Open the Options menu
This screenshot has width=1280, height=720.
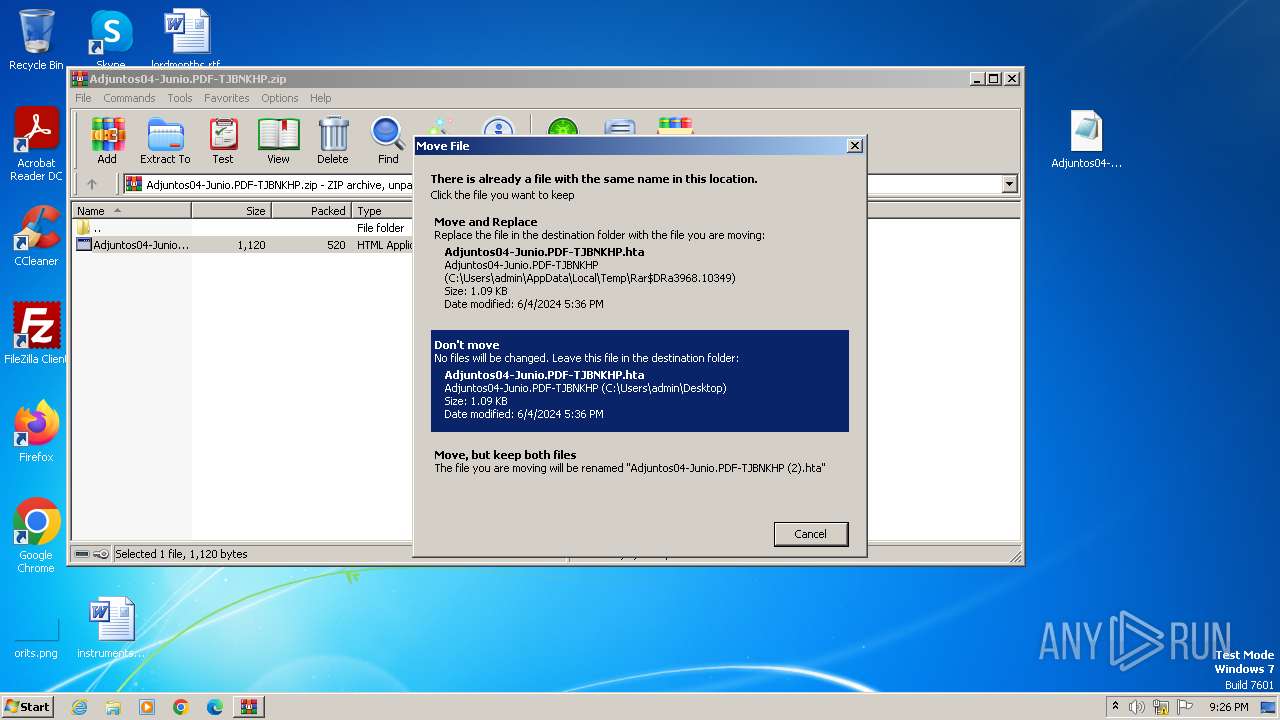[280, 98]
